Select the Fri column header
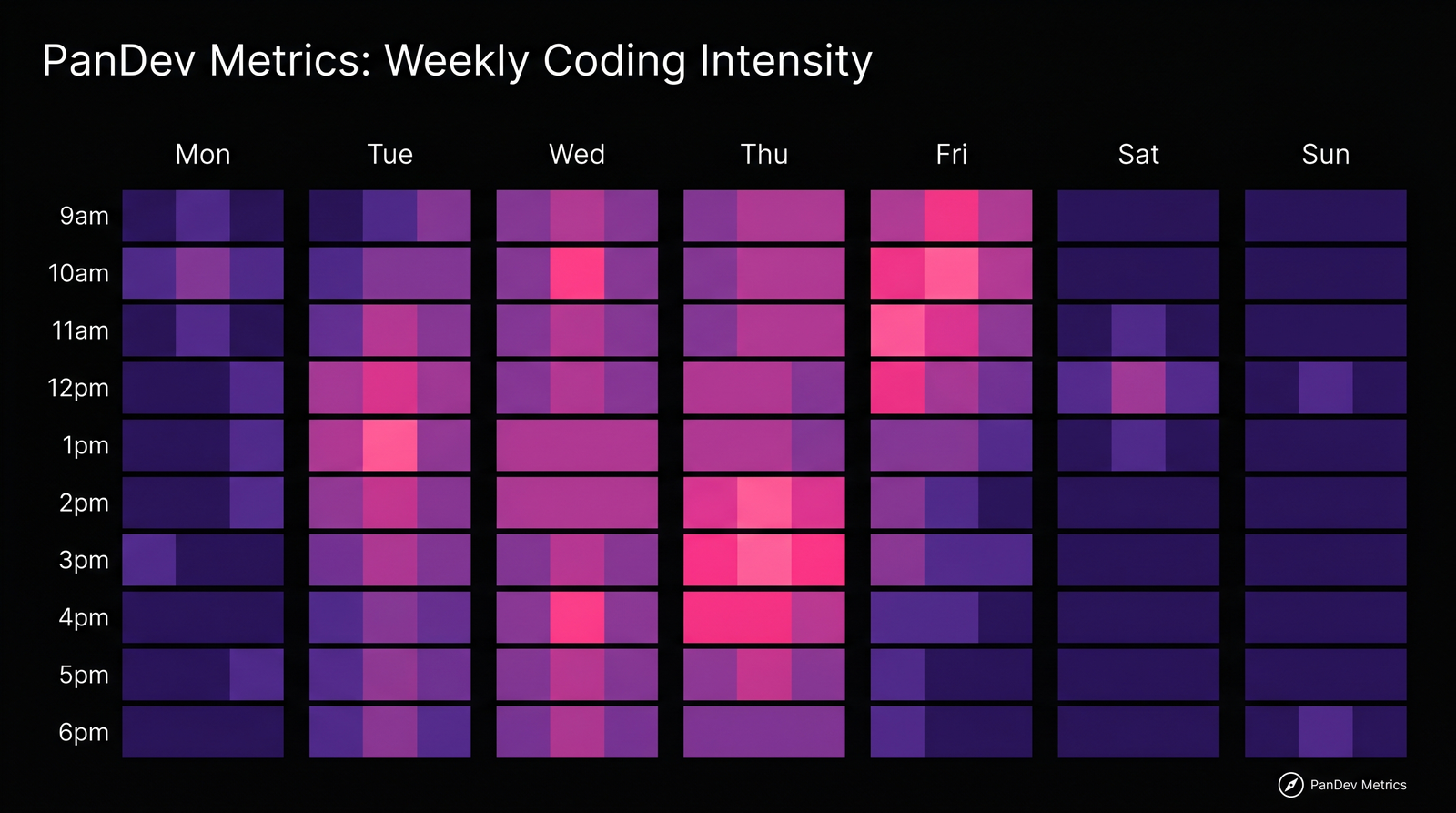The width and height of the screenshot is (1456, 813). point(951,155)
